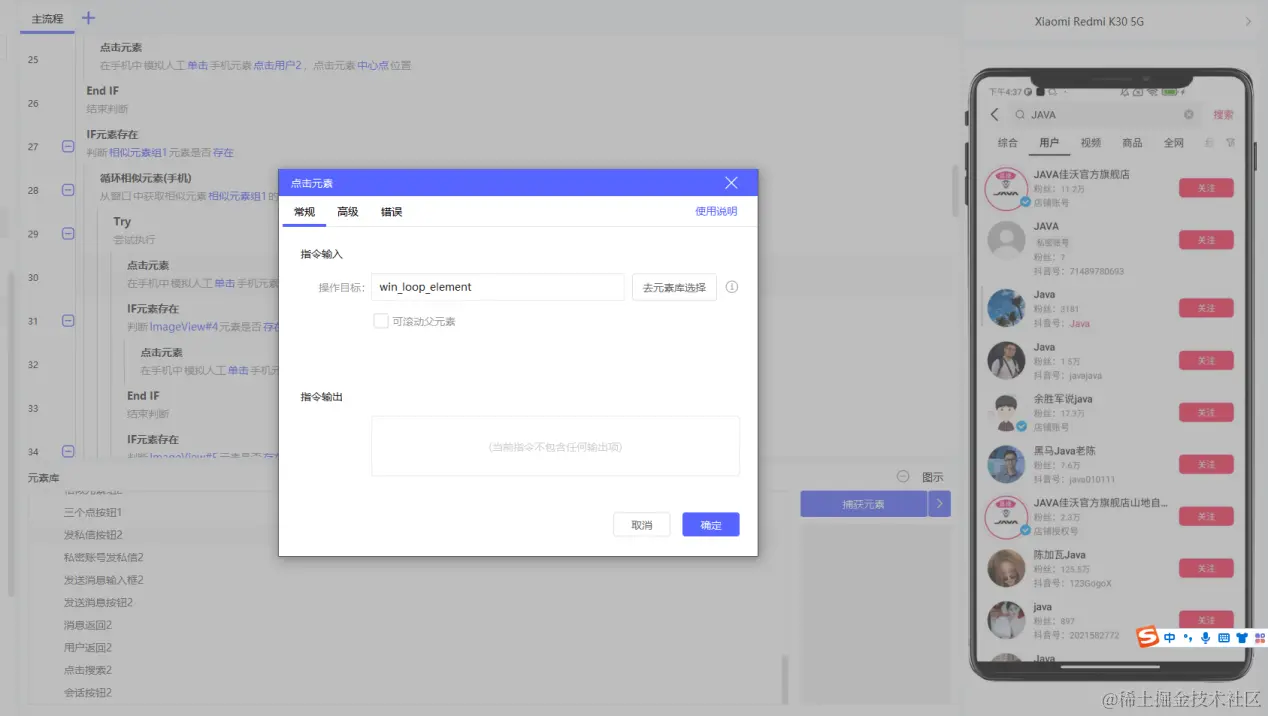Collapse the loop block at line 28
Image resolution: width=1268 pixels, height=716 pixels.
(x=68, y=190)
